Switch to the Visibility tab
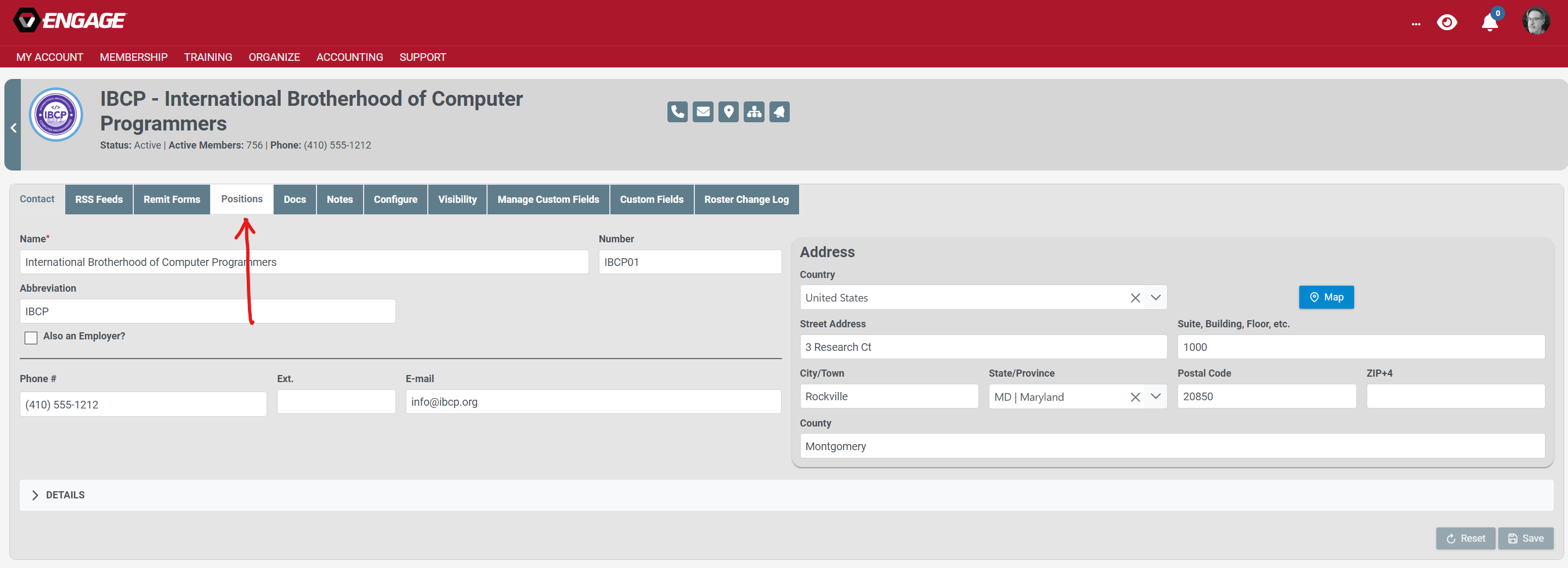This screenshot has height=568, width=1568. click(x=457, y=200)
